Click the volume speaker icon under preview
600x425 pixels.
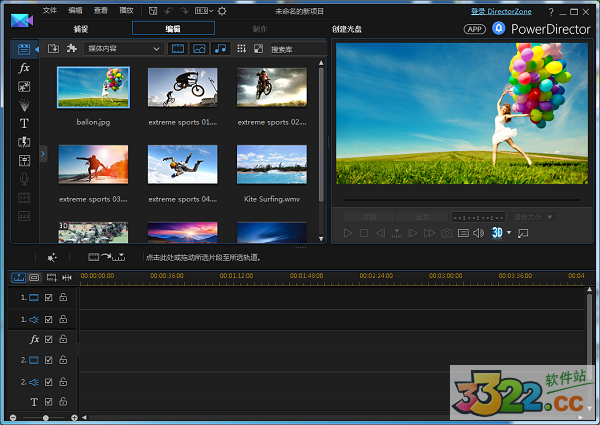[478, 233]
